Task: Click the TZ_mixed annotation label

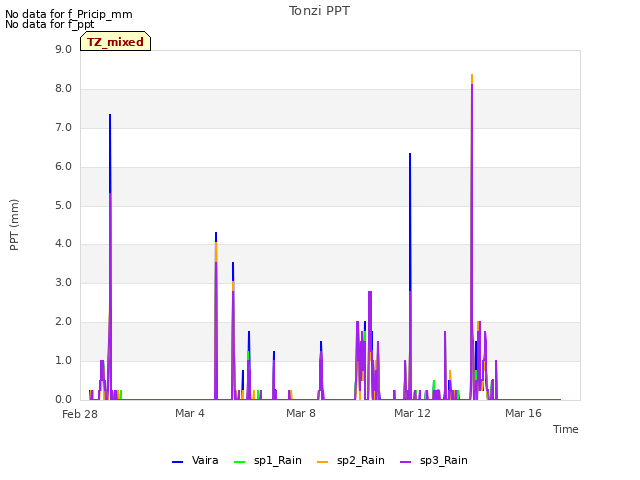Action: click(x=116, y=41)
